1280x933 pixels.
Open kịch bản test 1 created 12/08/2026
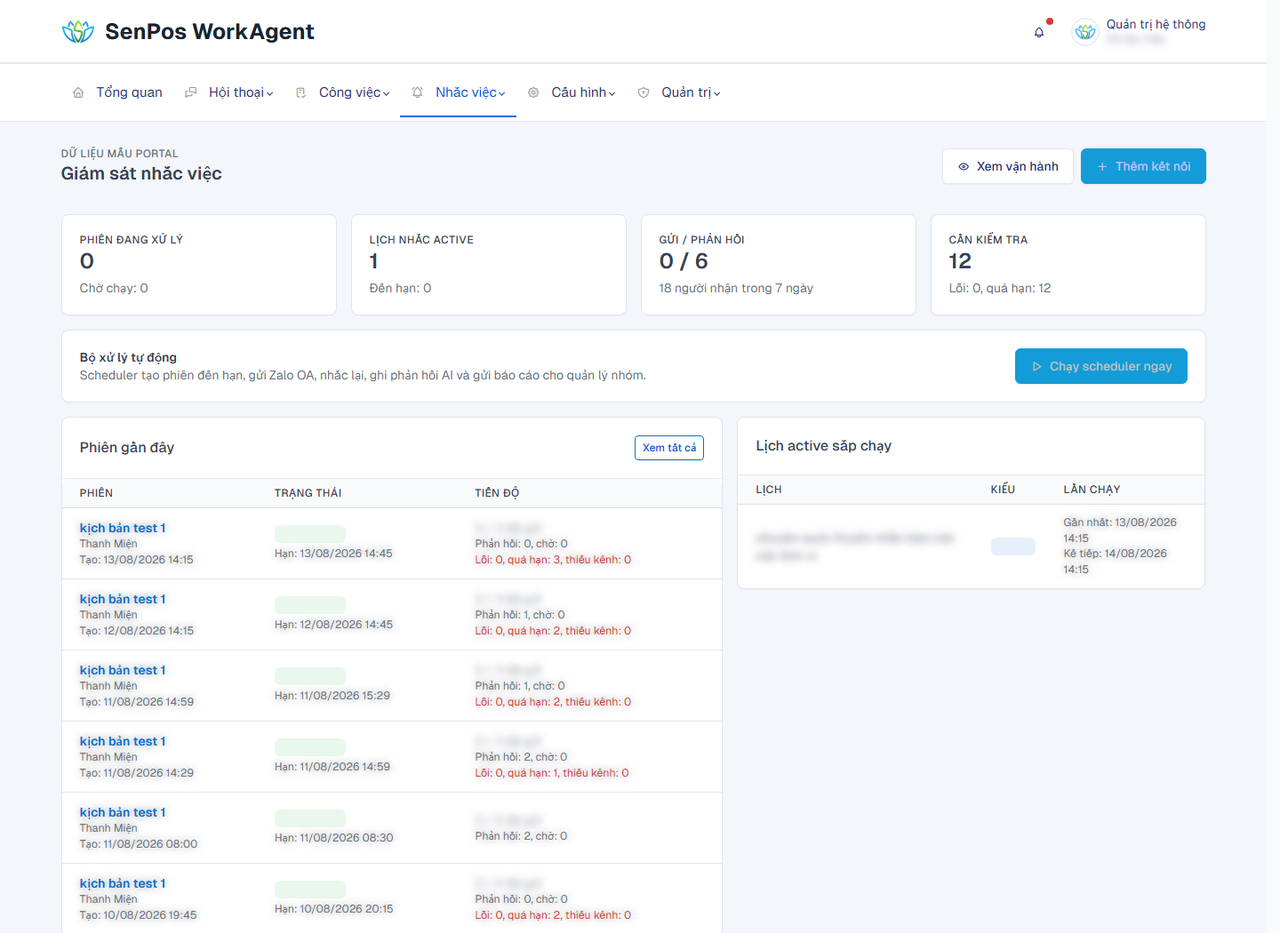(x=123, y=599)
